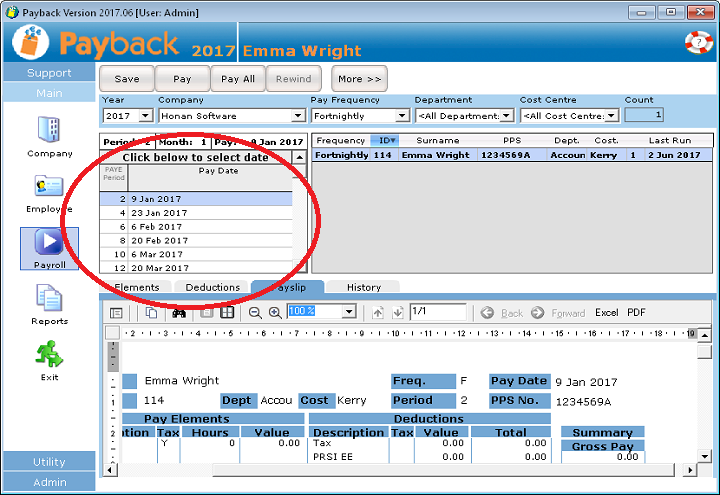This screenshot has height=495, width=720.
Task: Open the zoom percentage combo box
Action: 349,312
